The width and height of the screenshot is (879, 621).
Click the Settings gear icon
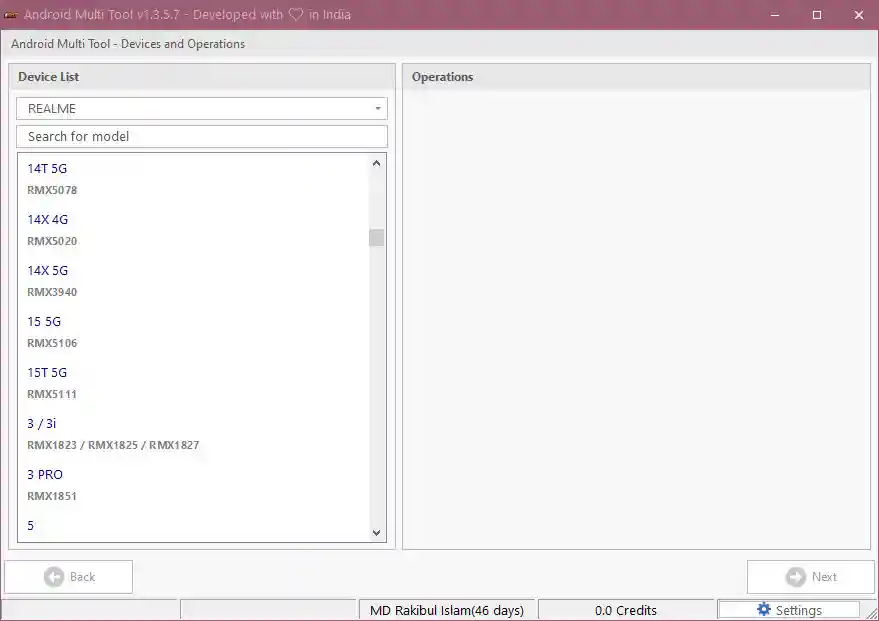764,609
